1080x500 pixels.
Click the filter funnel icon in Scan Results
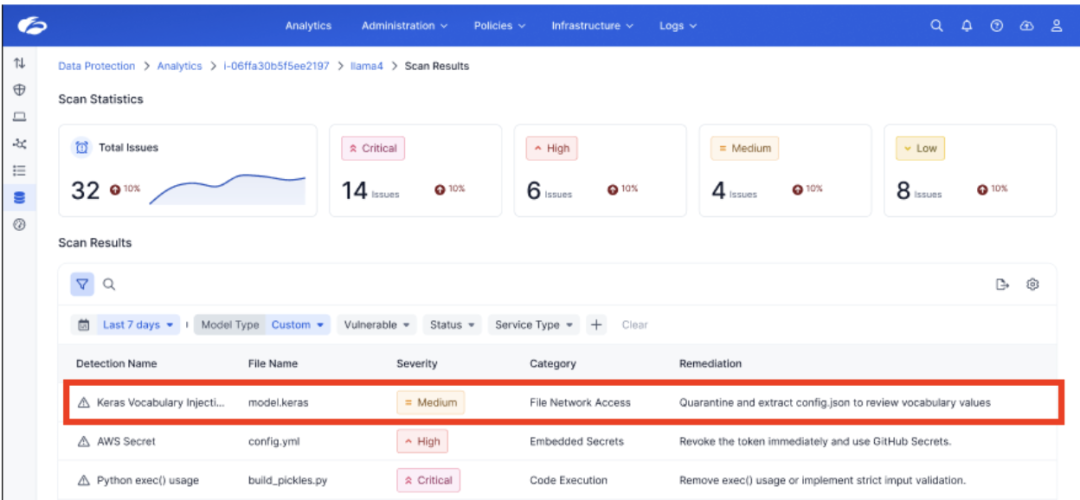point(82,285)
